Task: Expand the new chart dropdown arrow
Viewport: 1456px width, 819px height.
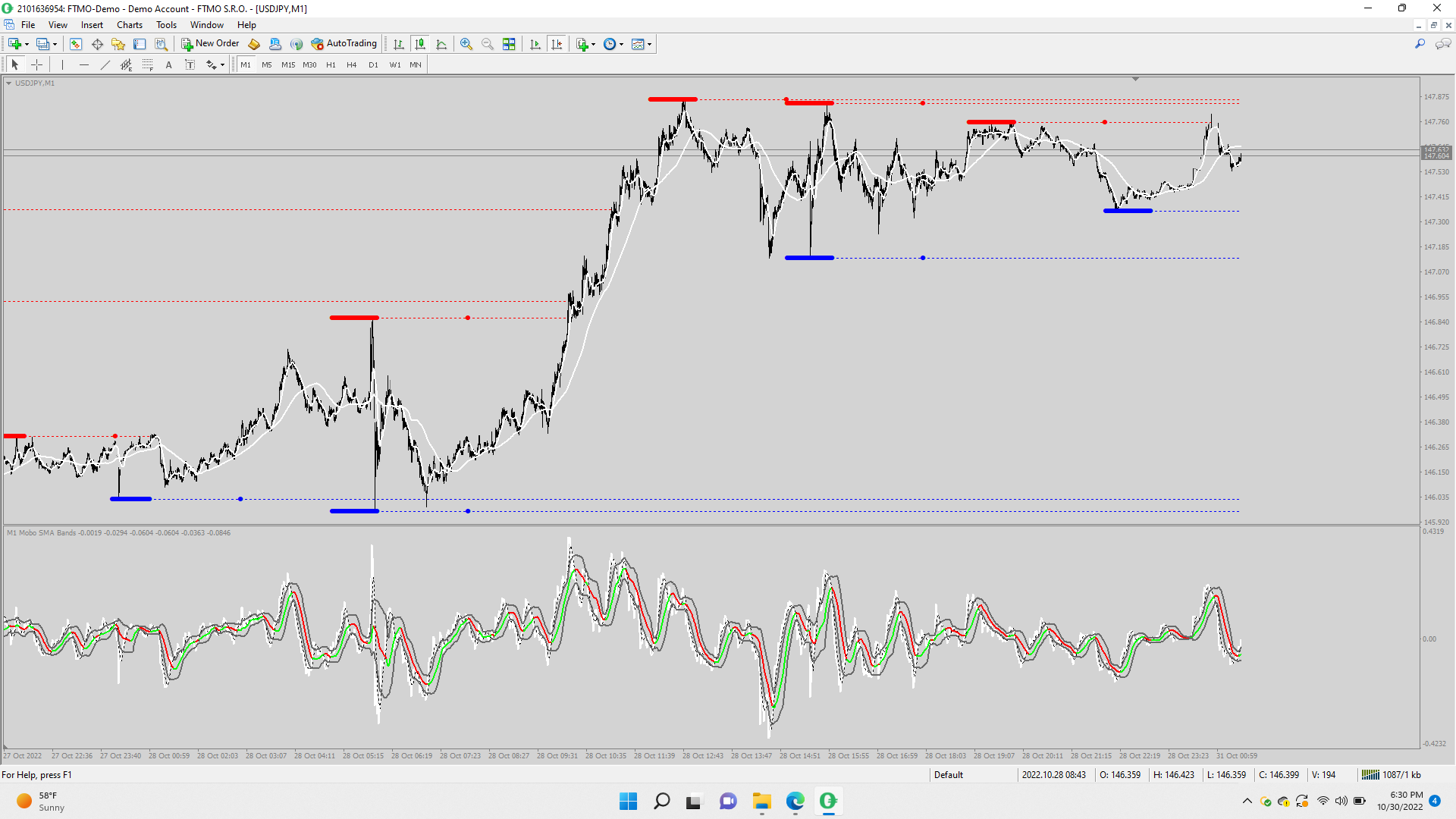Action: pos(27,44)
